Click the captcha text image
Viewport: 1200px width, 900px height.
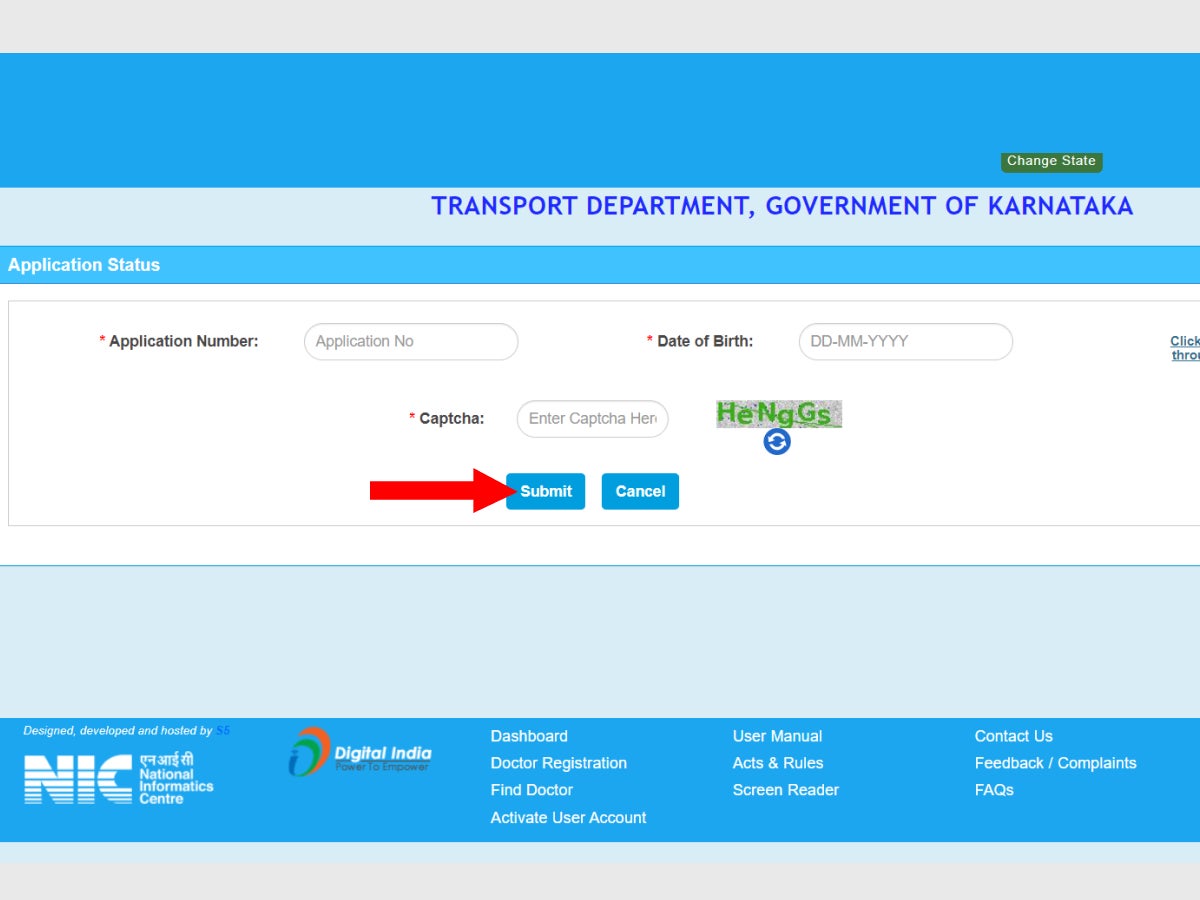(x=778, y=412)
